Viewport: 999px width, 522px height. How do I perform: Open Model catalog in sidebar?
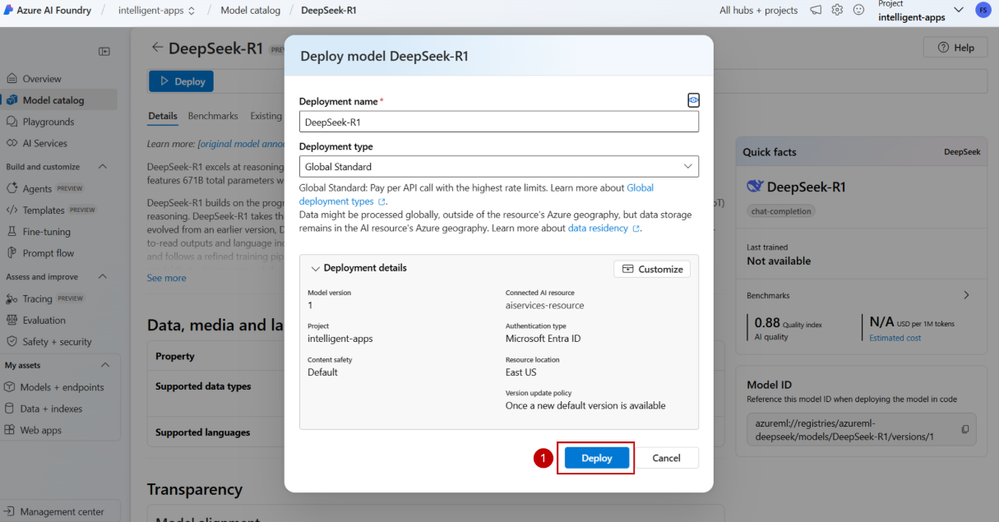59,100
